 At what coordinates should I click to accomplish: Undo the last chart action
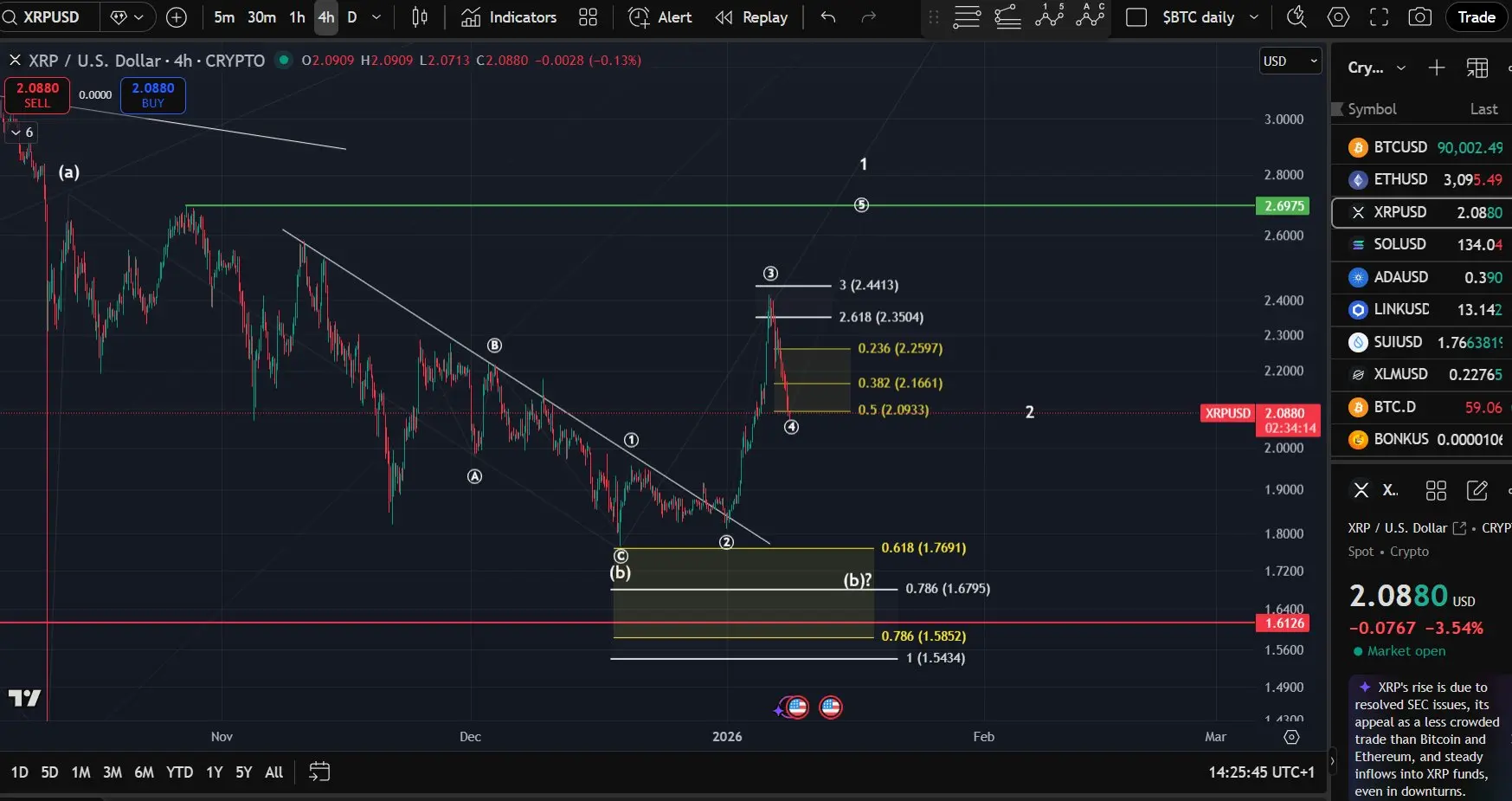[x=828, y=17]
